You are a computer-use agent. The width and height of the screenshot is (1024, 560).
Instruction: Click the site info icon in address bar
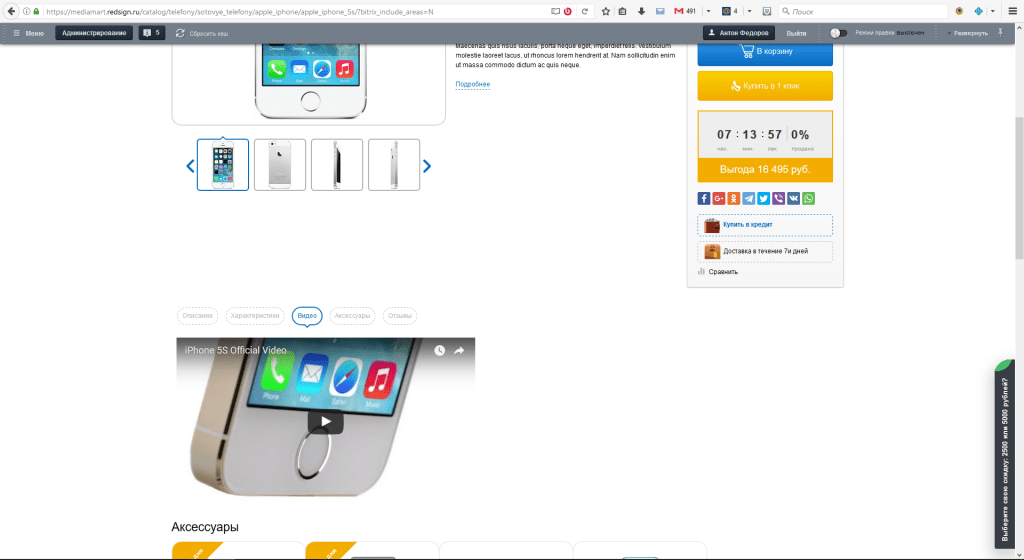tap(26, 11)
